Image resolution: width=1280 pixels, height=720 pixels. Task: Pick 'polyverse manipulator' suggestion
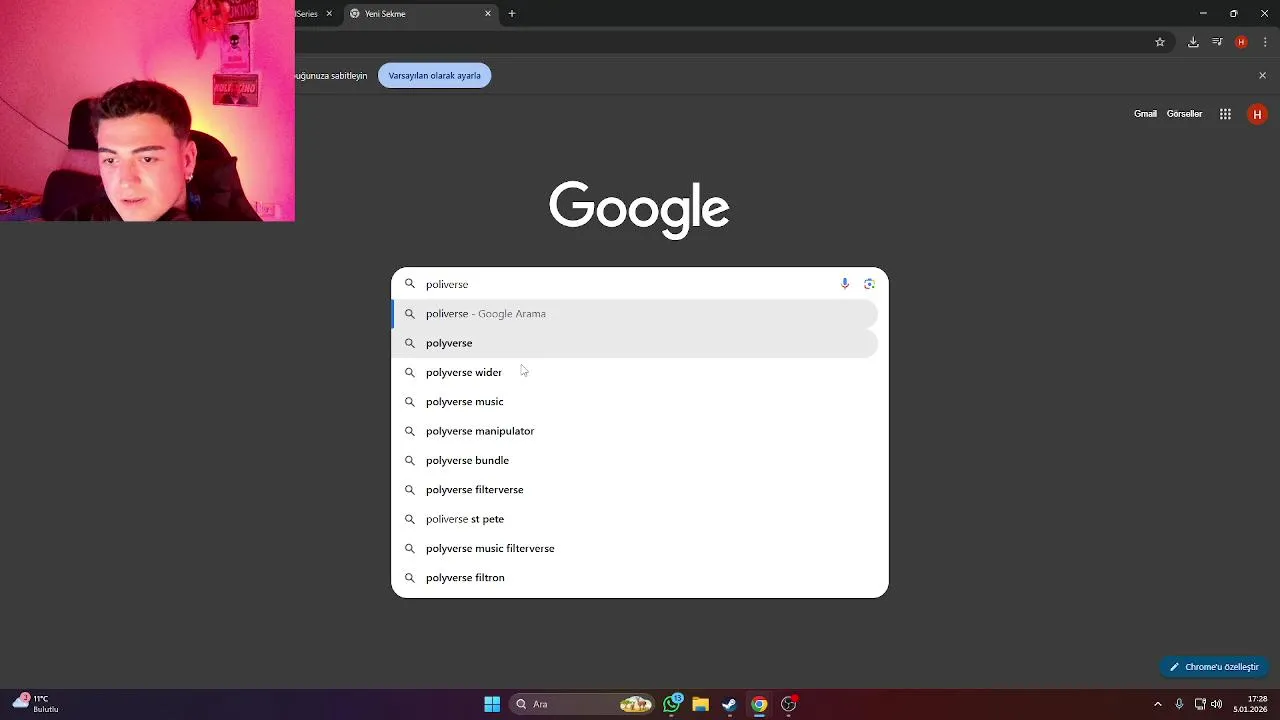tap(636, 431)
